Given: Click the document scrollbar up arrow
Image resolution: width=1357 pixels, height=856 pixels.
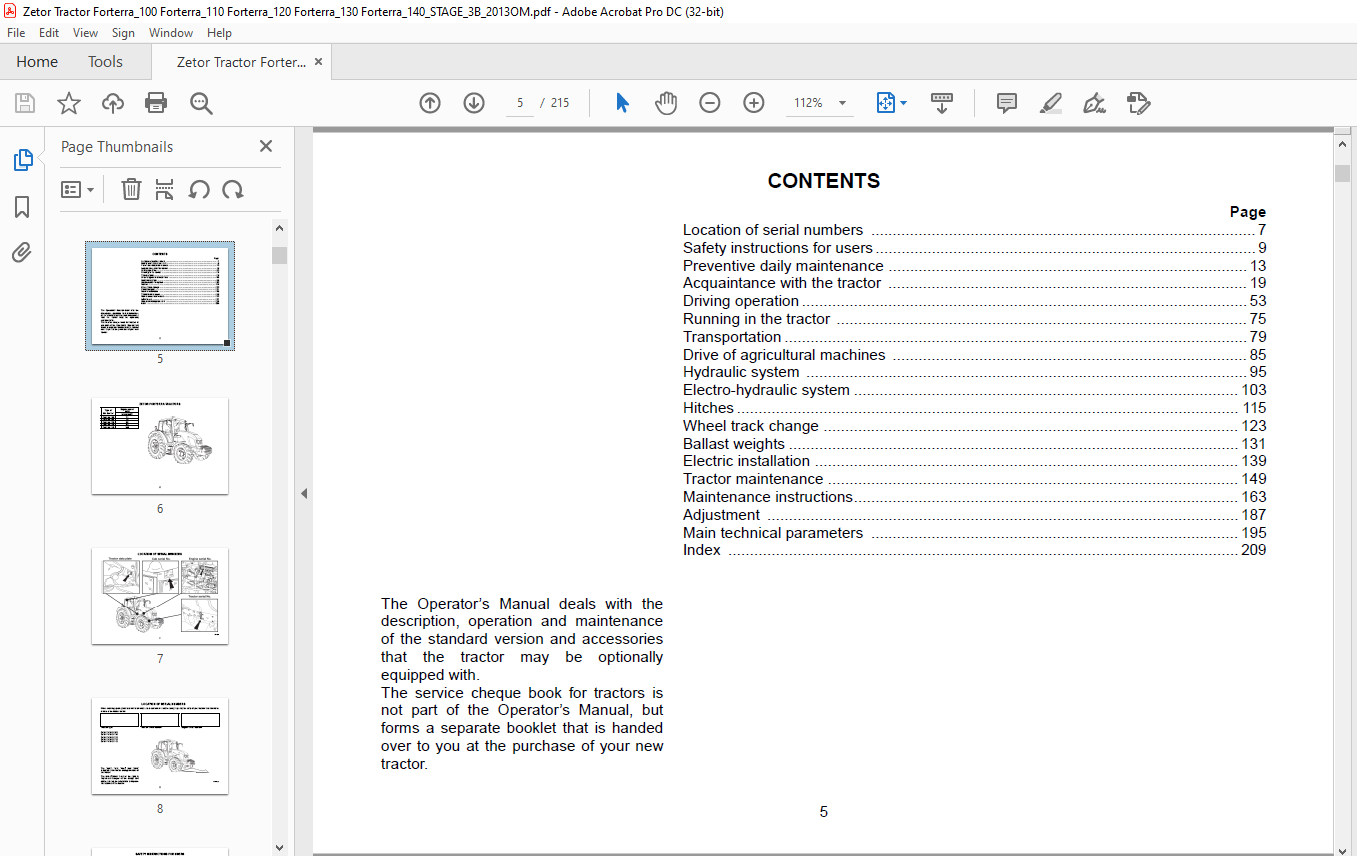Looking at the screenshot, I should 1343,145.
